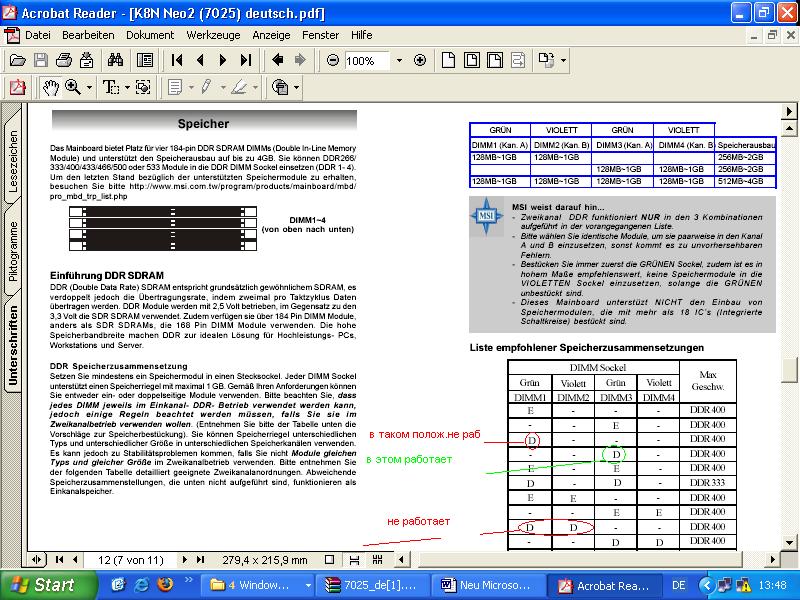Open the Datei menu
The height and width of the screenshot is (600, 800).
tap(38, 35)
